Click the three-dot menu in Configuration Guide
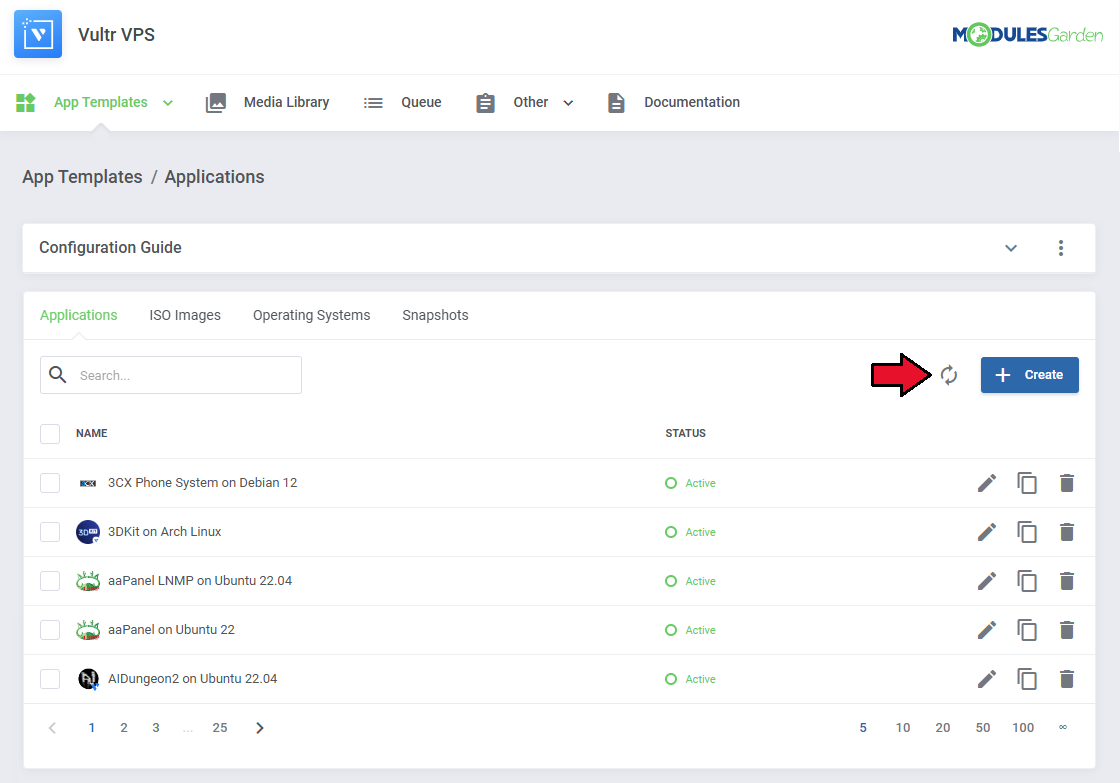The height and width of the screenshot is (783, 1120). pos(1061,248)
